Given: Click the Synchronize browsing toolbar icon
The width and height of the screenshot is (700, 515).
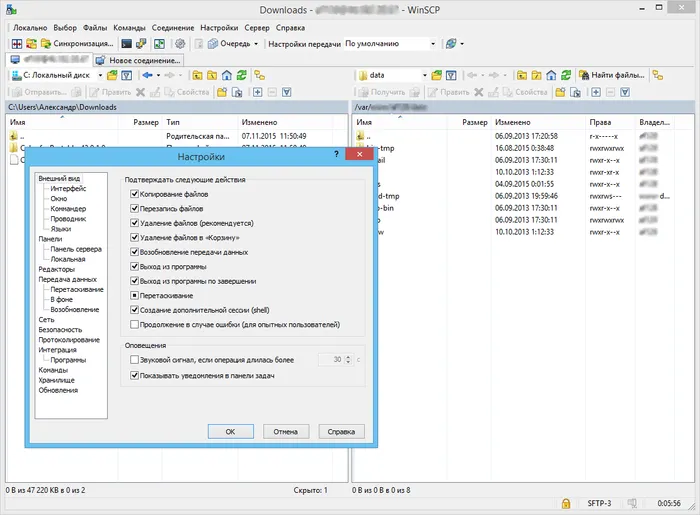Looking at the screenshot, I should tap(31, 44).
